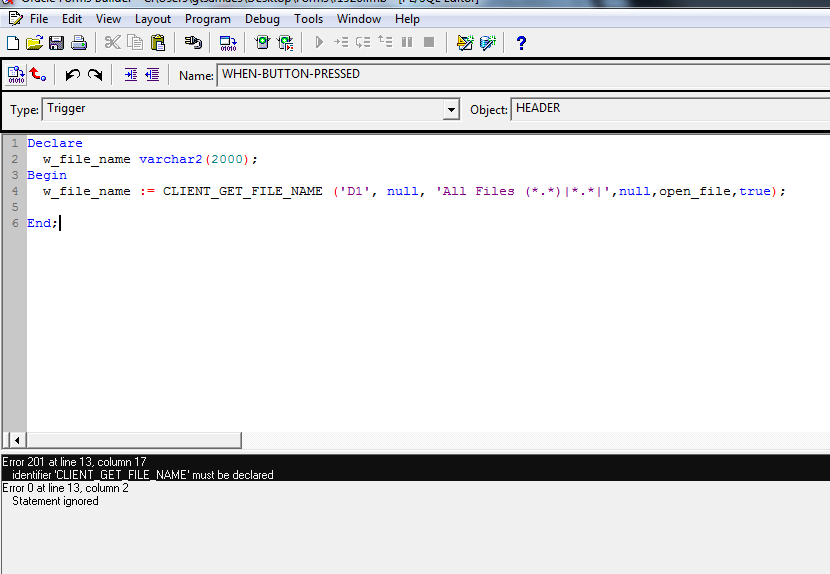Click the Pause debug icon
This screenshot has height=574, width=830.
[x=407, y=42]
